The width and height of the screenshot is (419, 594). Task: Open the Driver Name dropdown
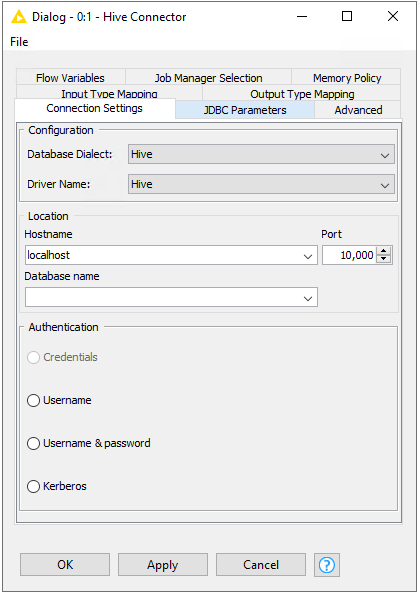point(261,184)
